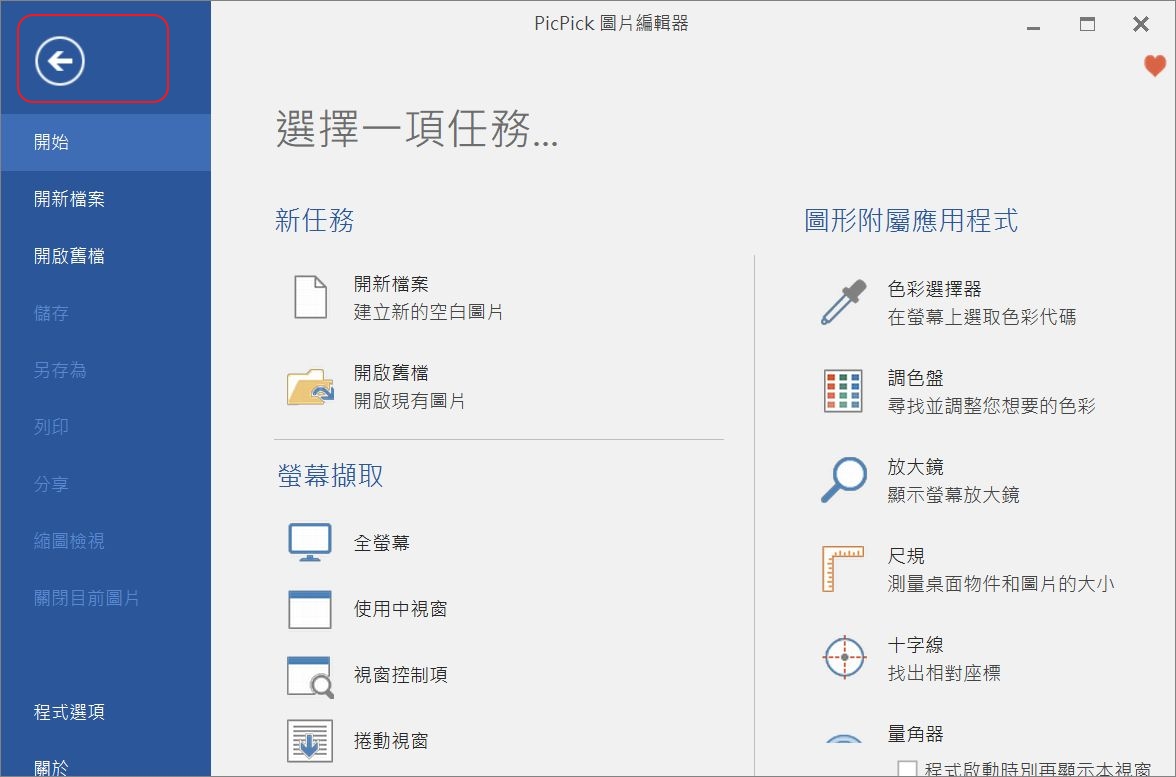Select 開新檔案 in the blue sidebar
This screenshot has height=777, width=1176.
pos(106,199)
